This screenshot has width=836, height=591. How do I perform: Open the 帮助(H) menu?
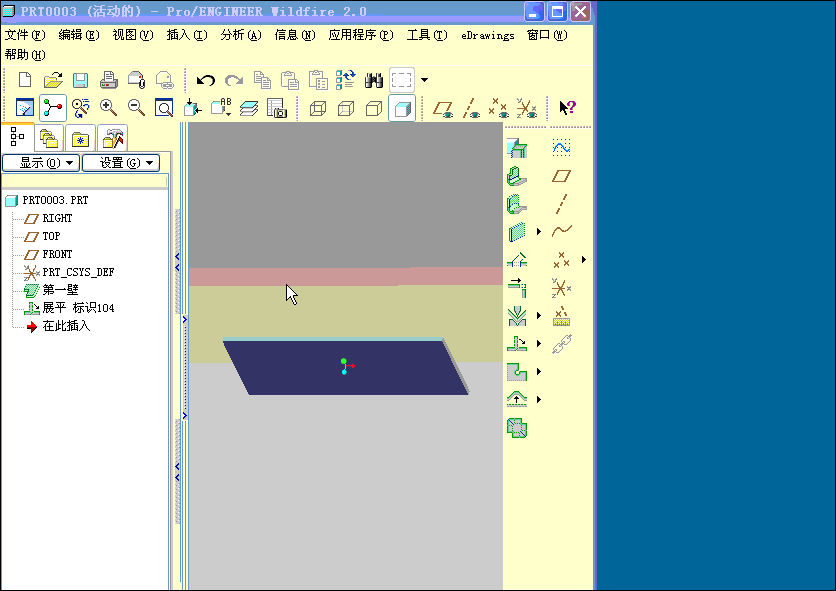25,55
